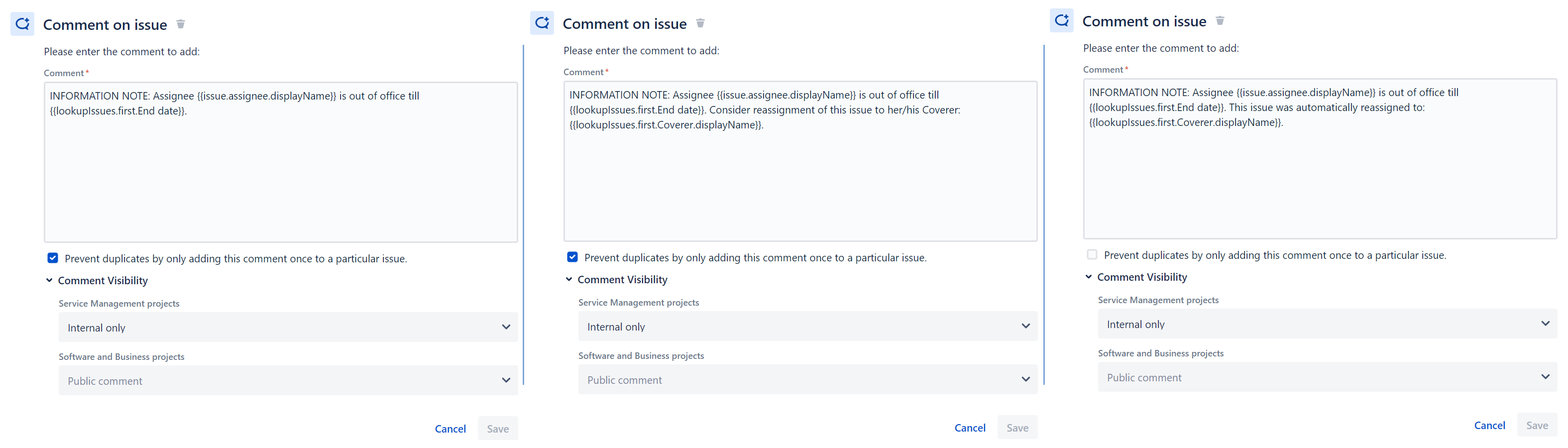This screenshot has height=448, width=1568.
Task: Open Public comment dropdown in the middle panel
Action: pyautogui.click(x=808, y=379)
